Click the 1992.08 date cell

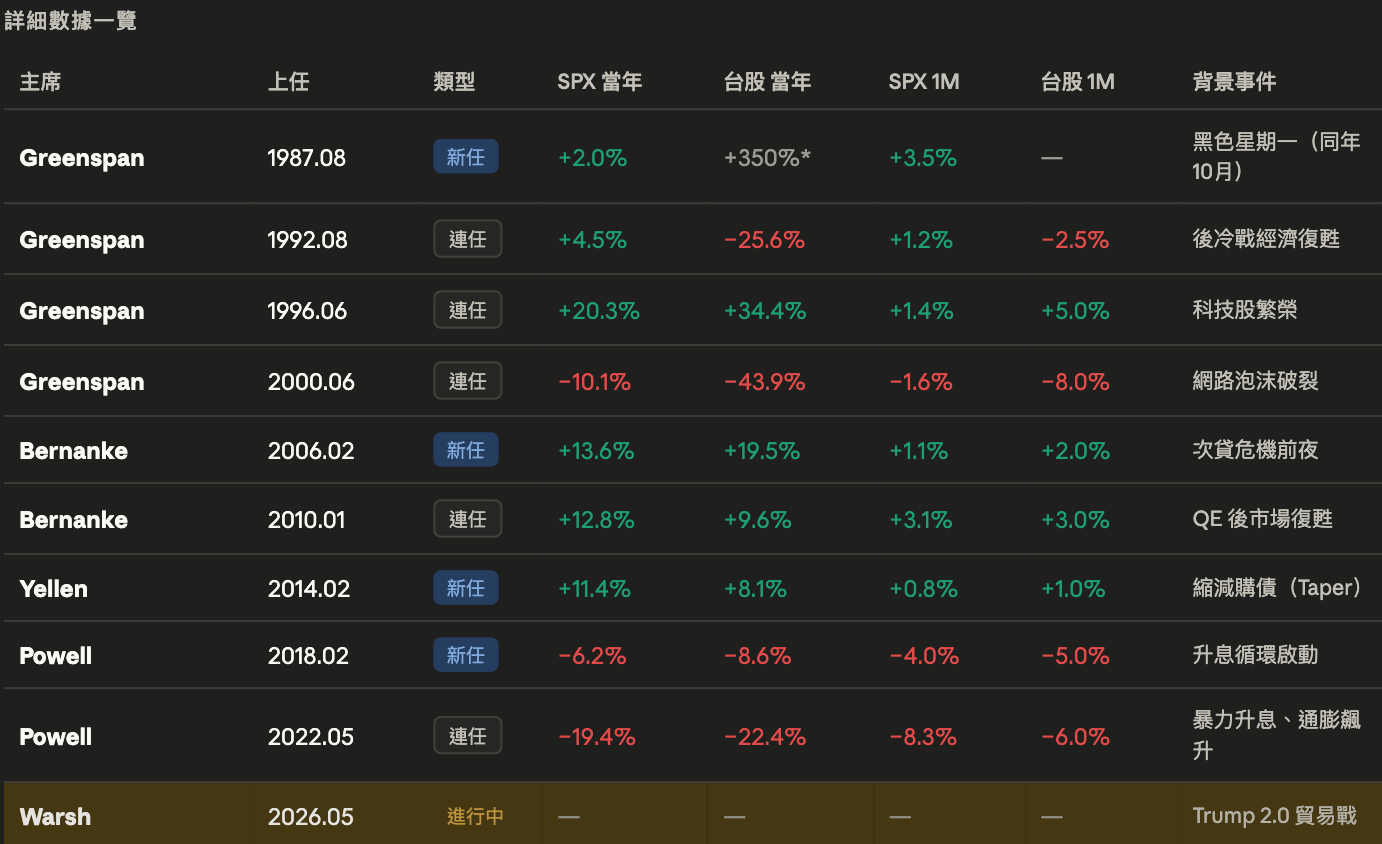(x=308, y=240)
